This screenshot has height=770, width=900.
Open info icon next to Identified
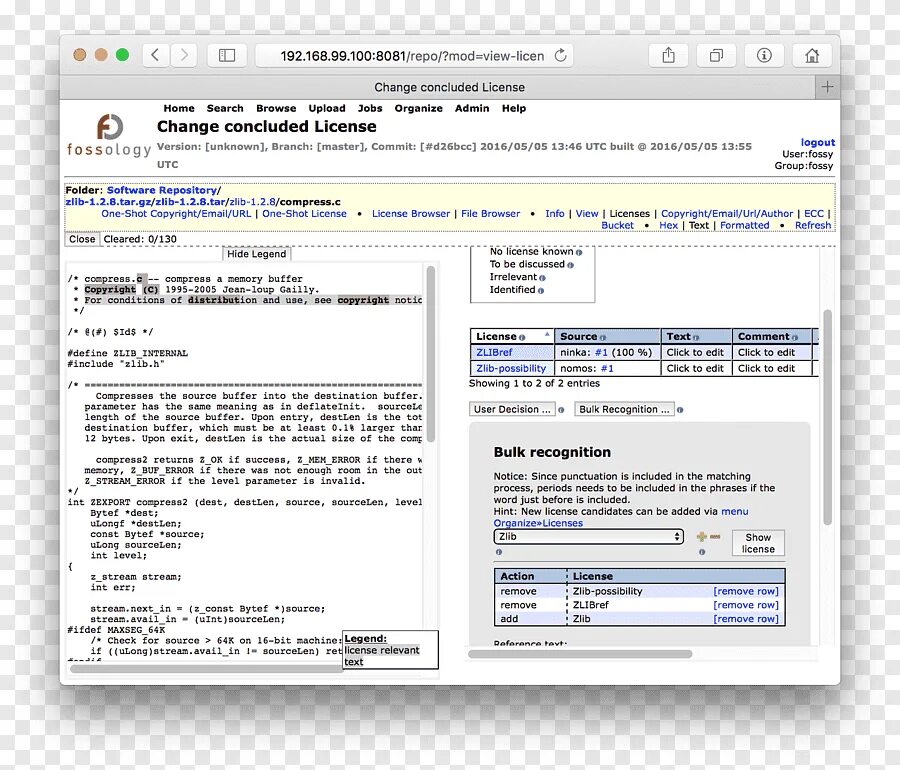pos(541,290)
